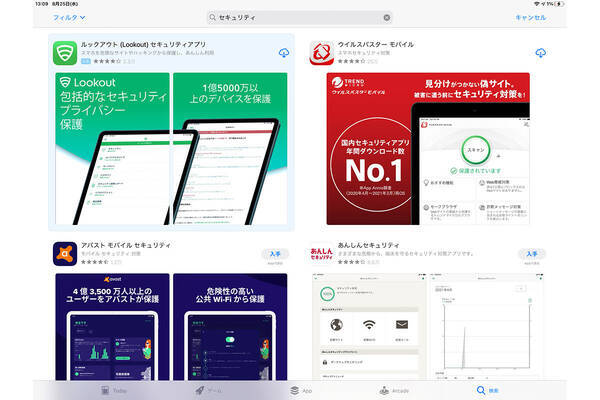View the Lookout 包括的なセキュリティ screenshot
This screenshot has width=600, height=400.
(x=112, y=149)
